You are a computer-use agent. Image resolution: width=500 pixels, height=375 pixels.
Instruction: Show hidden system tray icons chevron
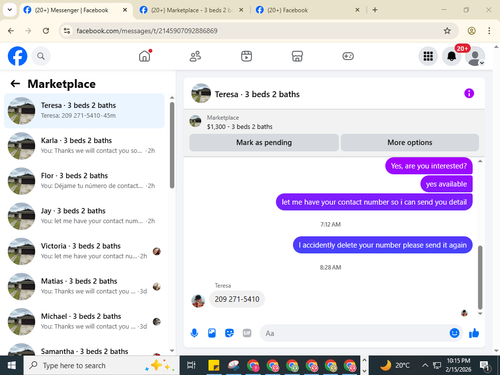(425, 365)
